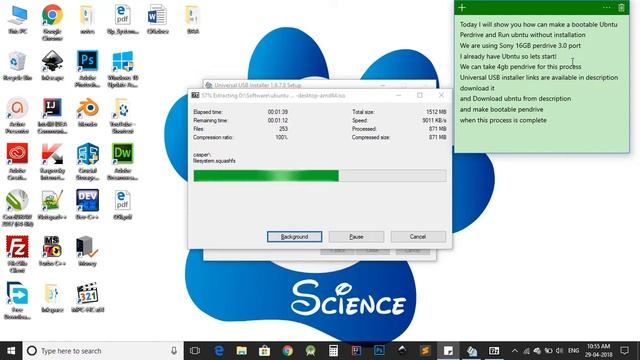This screenshot has height=360, width=640.
Task: Select the Turbo C++ desktop shortcut
Action: pyautogui.click(x=52, y=251)
